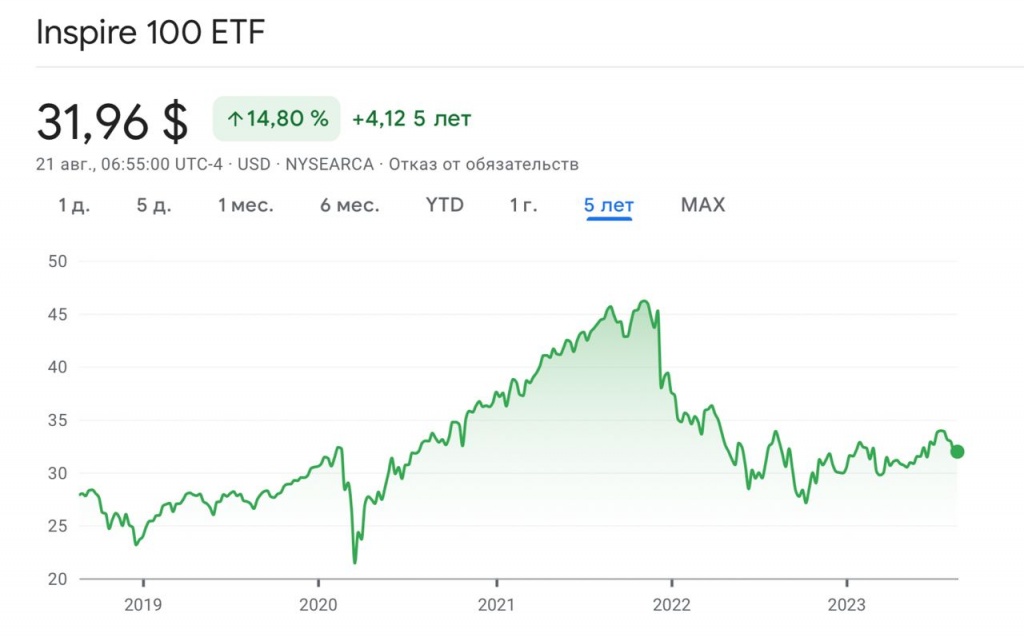Click the "+4,12 5 лет" change text

coord(411,119)
